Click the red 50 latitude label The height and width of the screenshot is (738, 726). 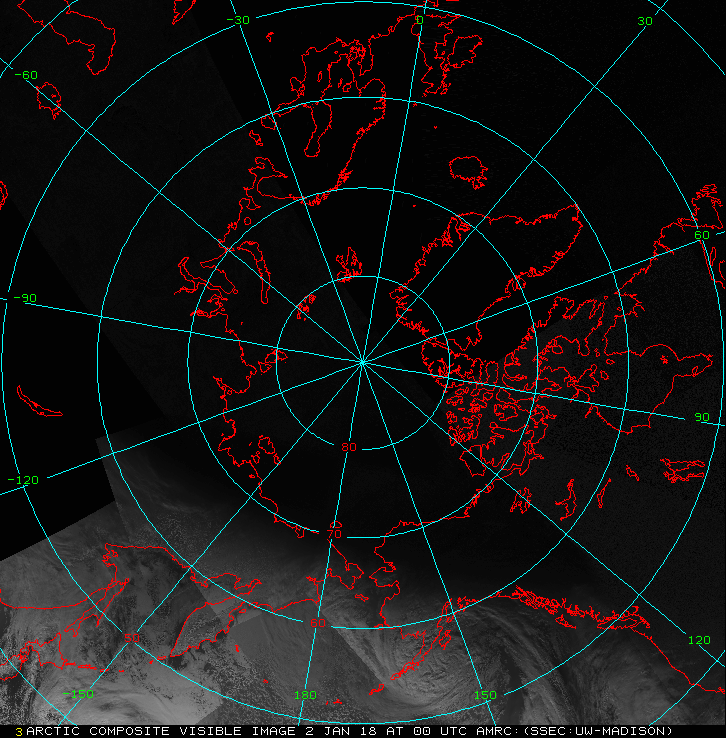[x=132, y=638]
